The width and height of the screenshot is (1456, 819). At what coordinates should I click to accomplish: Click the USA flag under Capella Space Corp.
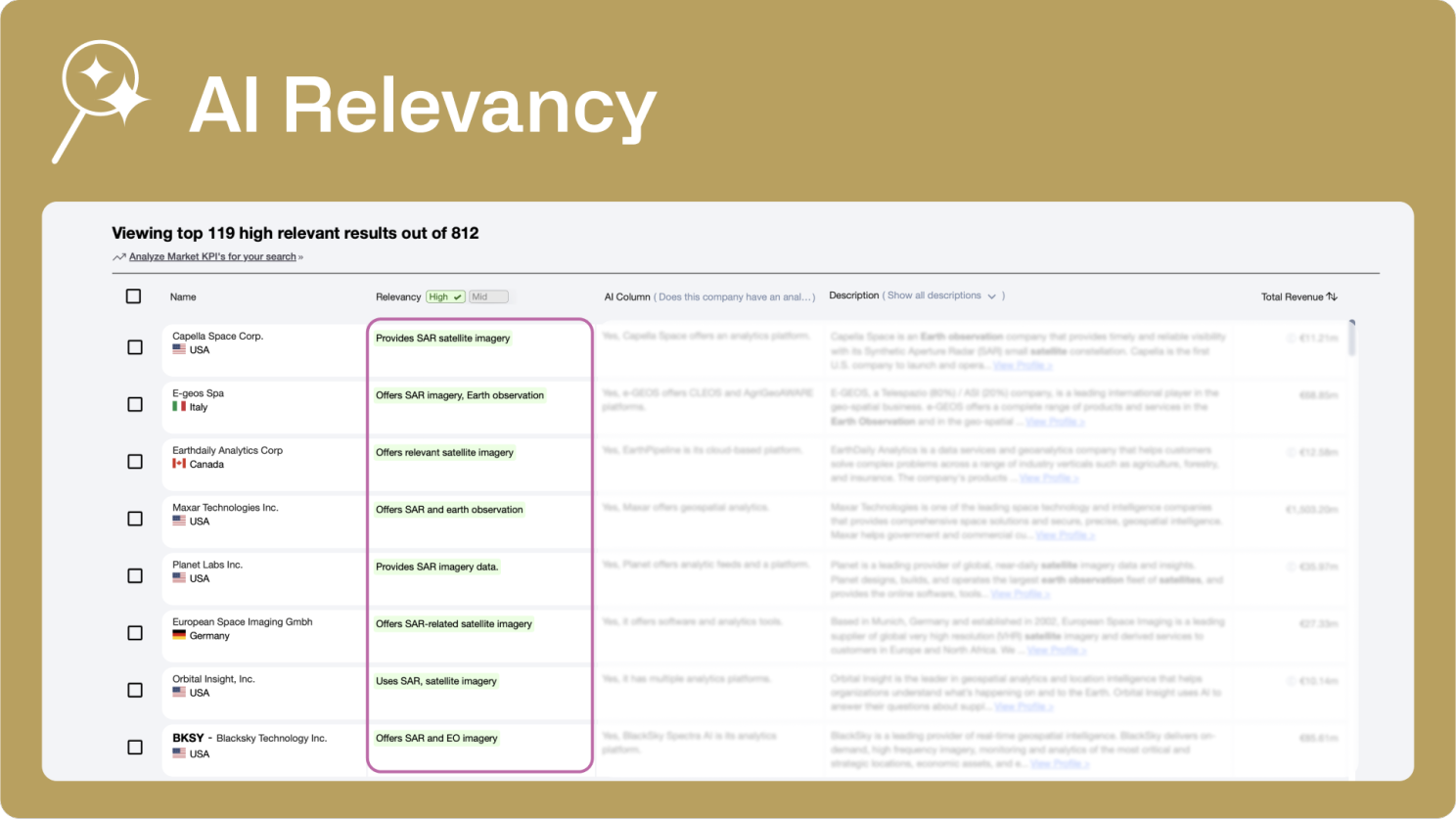pyautogui.click(x=179, y=349)
